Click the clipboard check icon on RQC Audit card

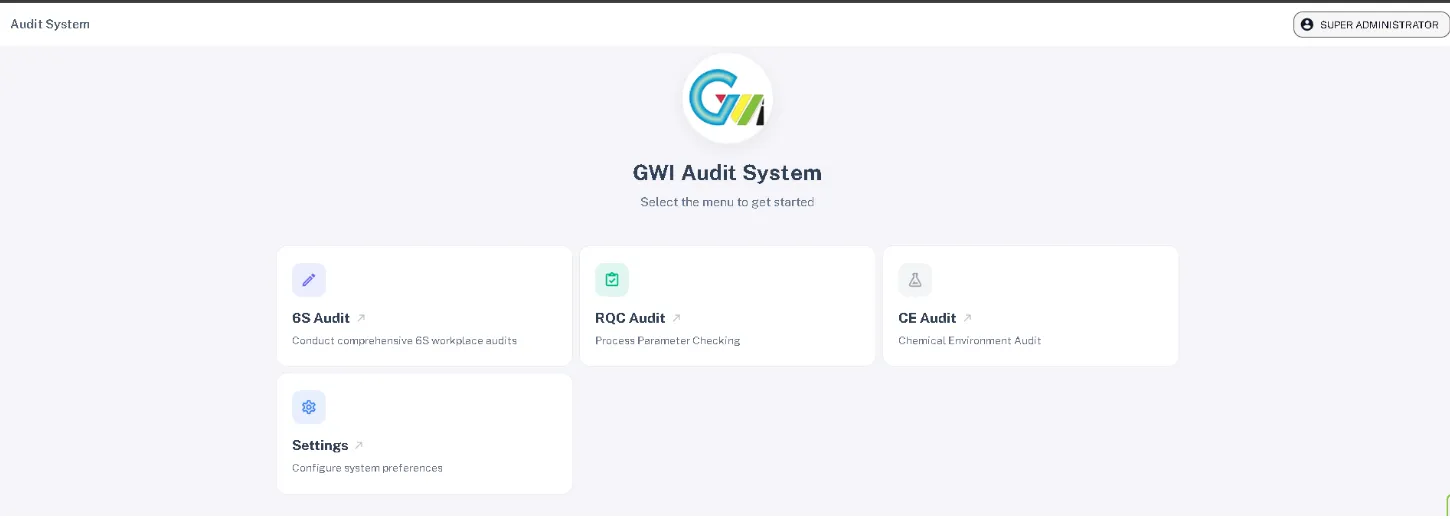coord(612,280)
